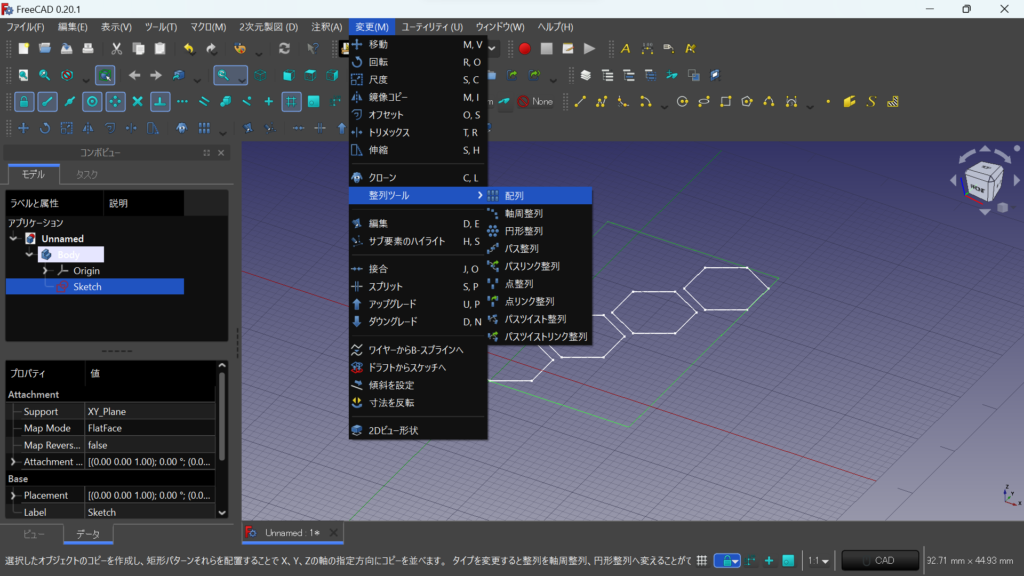This screenshot has height=576, width=1024.
Task: Click the isometric view cube icon
Action: (x=260, y=75)
